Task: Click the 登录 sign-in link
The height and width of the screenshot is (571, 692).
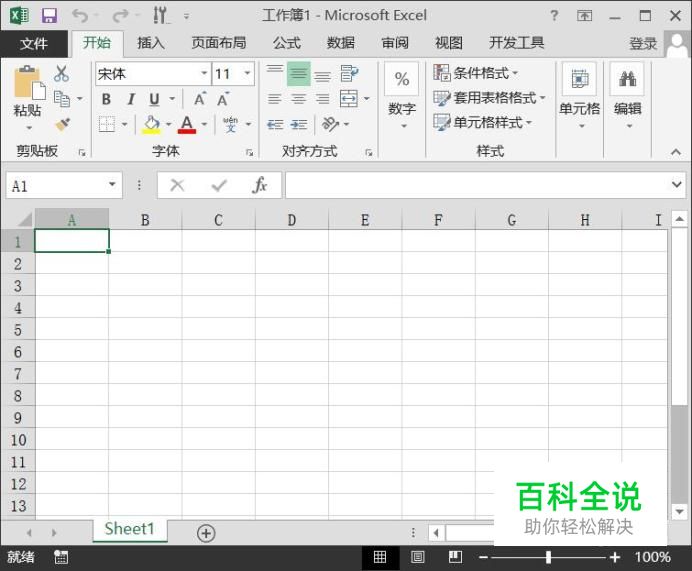Action: point(643,44)
